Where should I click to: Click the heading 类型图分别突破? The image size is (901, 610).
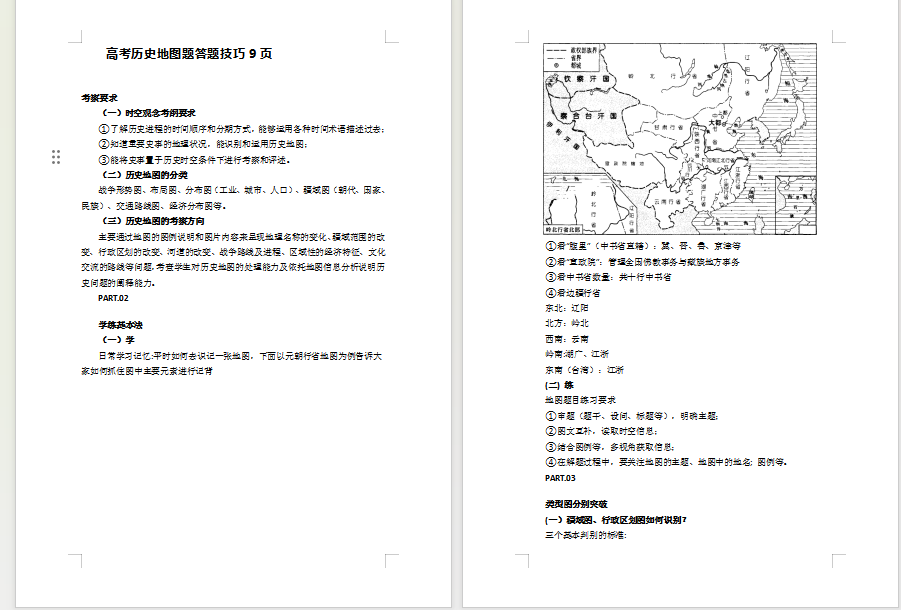pyautogui.click(x=576, y=505)
